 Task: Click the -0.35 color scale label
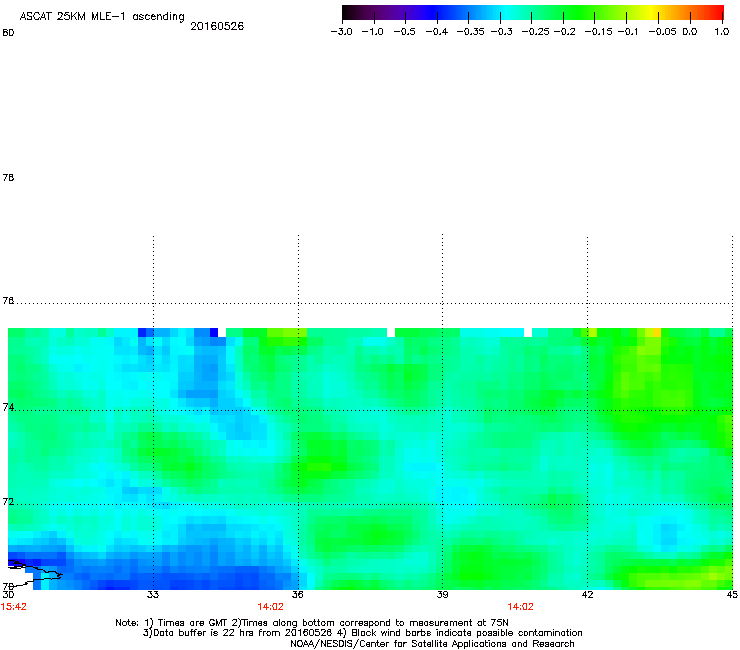pyautogui.click(x=470, y=32)
